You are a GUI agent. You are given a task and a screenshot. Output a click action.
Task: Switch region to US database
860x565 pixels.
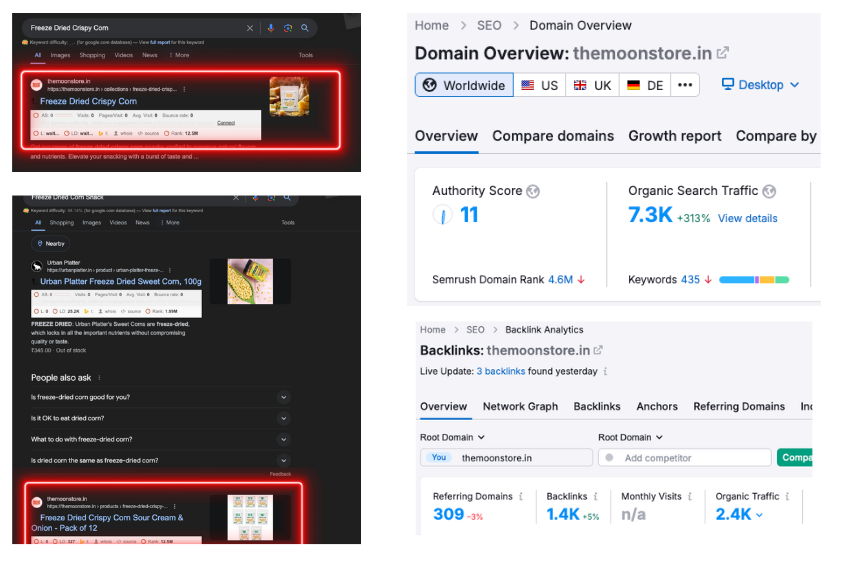pyautogui.click(x=540, y=85)
